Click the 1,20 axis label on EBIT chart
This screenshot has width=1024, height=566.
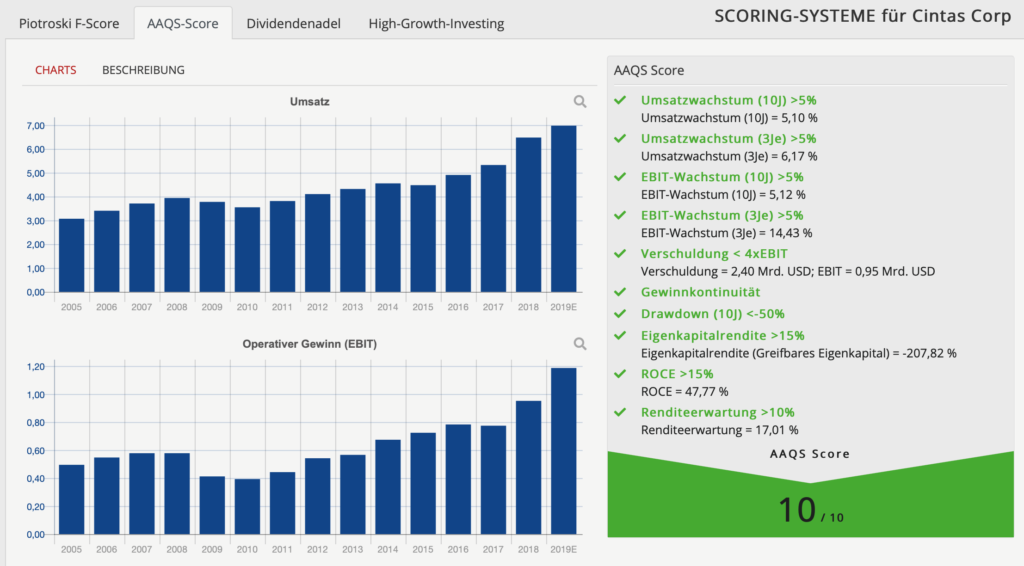35,367
